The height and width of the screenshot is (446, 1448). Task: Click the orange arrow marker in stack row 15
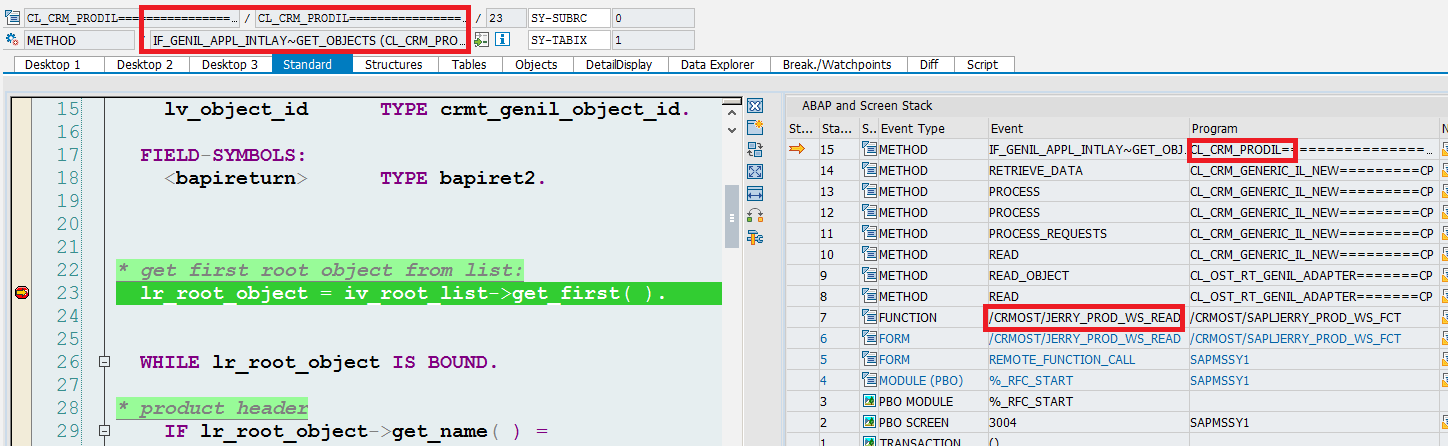coord(797,149)
